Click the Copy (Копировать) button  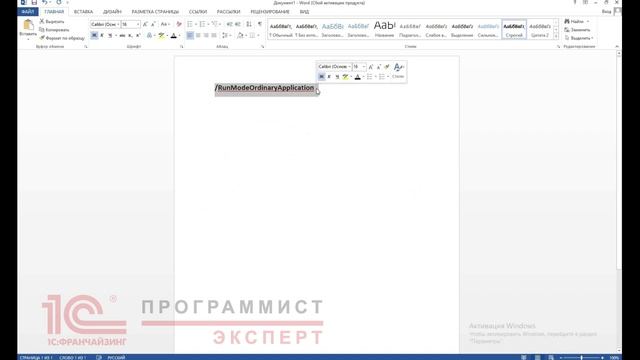54,30
